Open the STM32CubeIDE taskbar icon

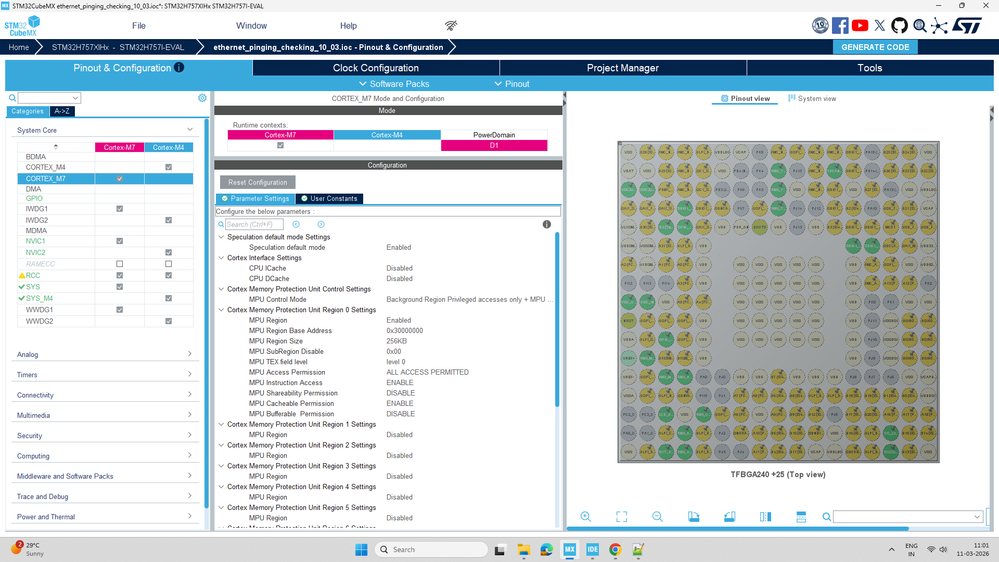click(x=593, y=549)
